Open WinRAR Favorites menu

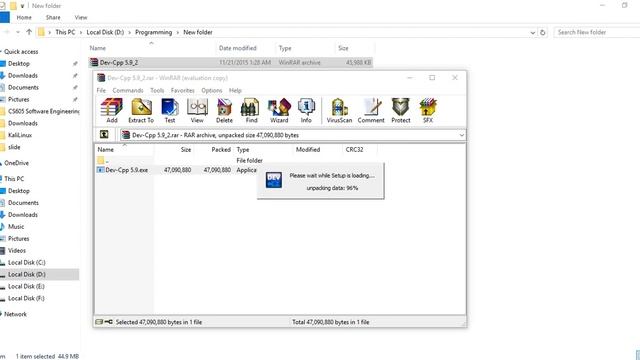(x=182, y=90)
